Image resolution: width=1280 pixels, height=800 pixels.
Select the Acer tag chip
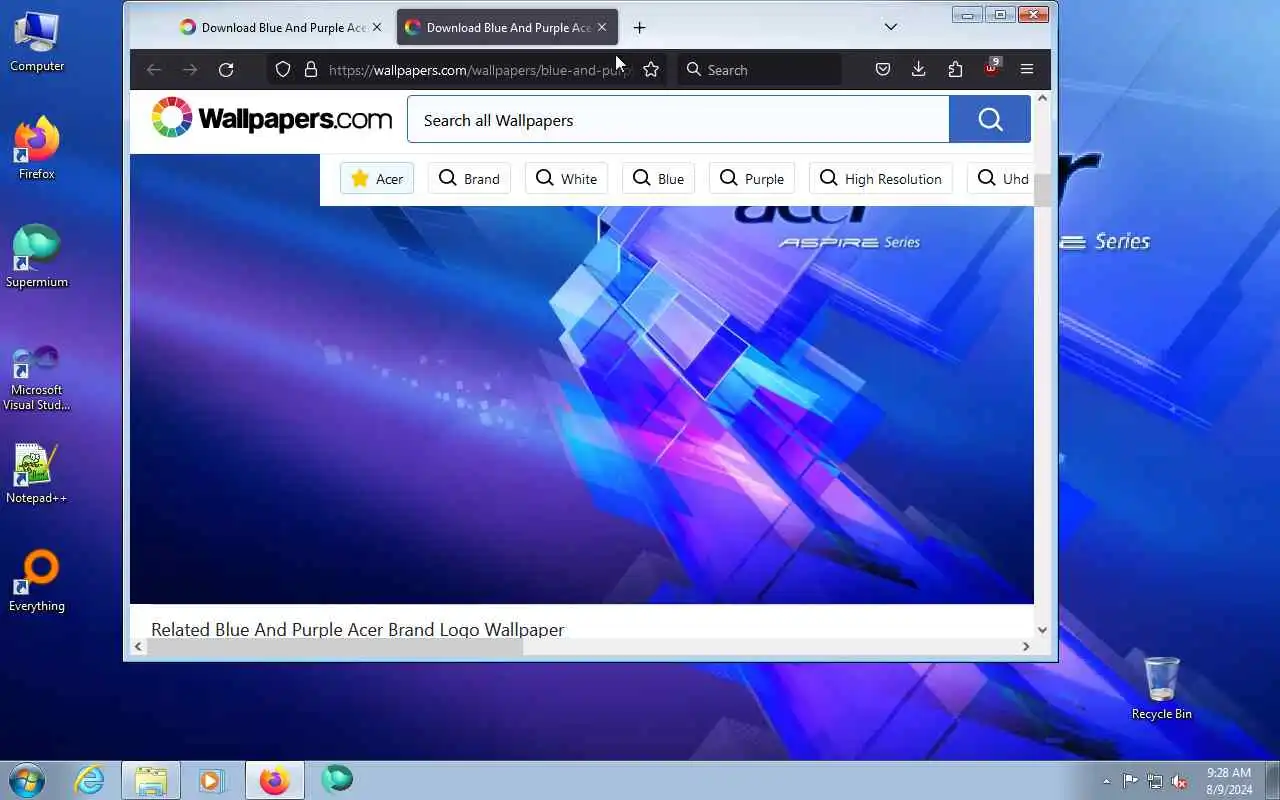click(x=377, y=179)
